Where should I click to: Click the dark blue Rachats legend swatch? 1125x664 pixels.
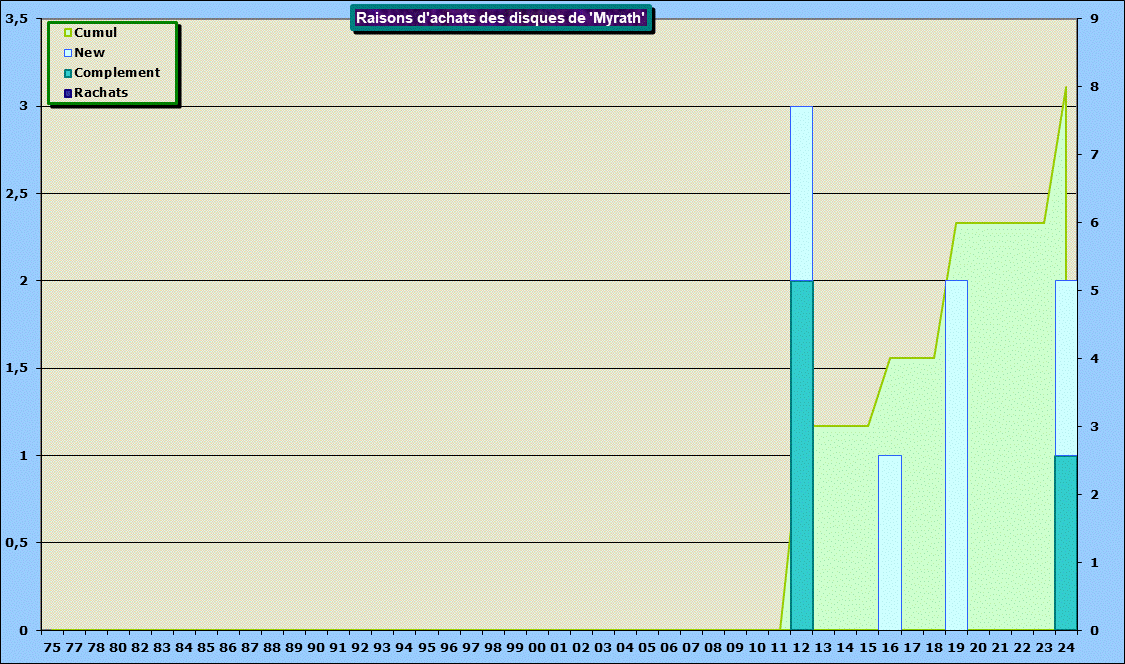[68, 93]
